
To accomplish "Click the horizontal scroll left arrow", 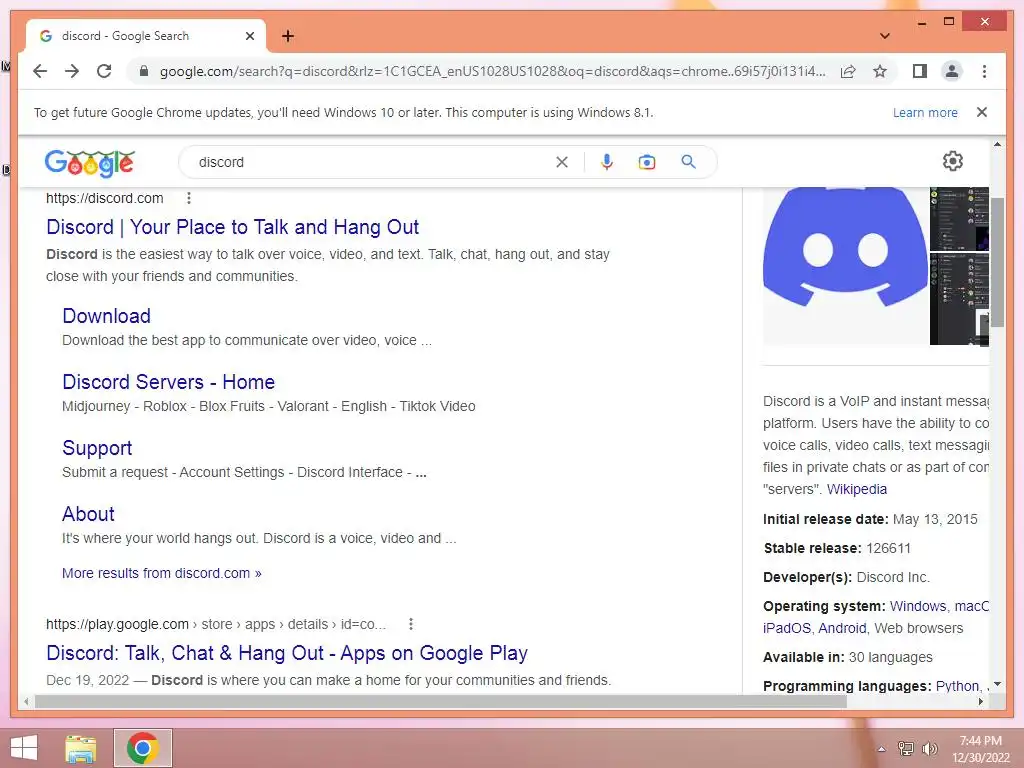I will [26, 702].
